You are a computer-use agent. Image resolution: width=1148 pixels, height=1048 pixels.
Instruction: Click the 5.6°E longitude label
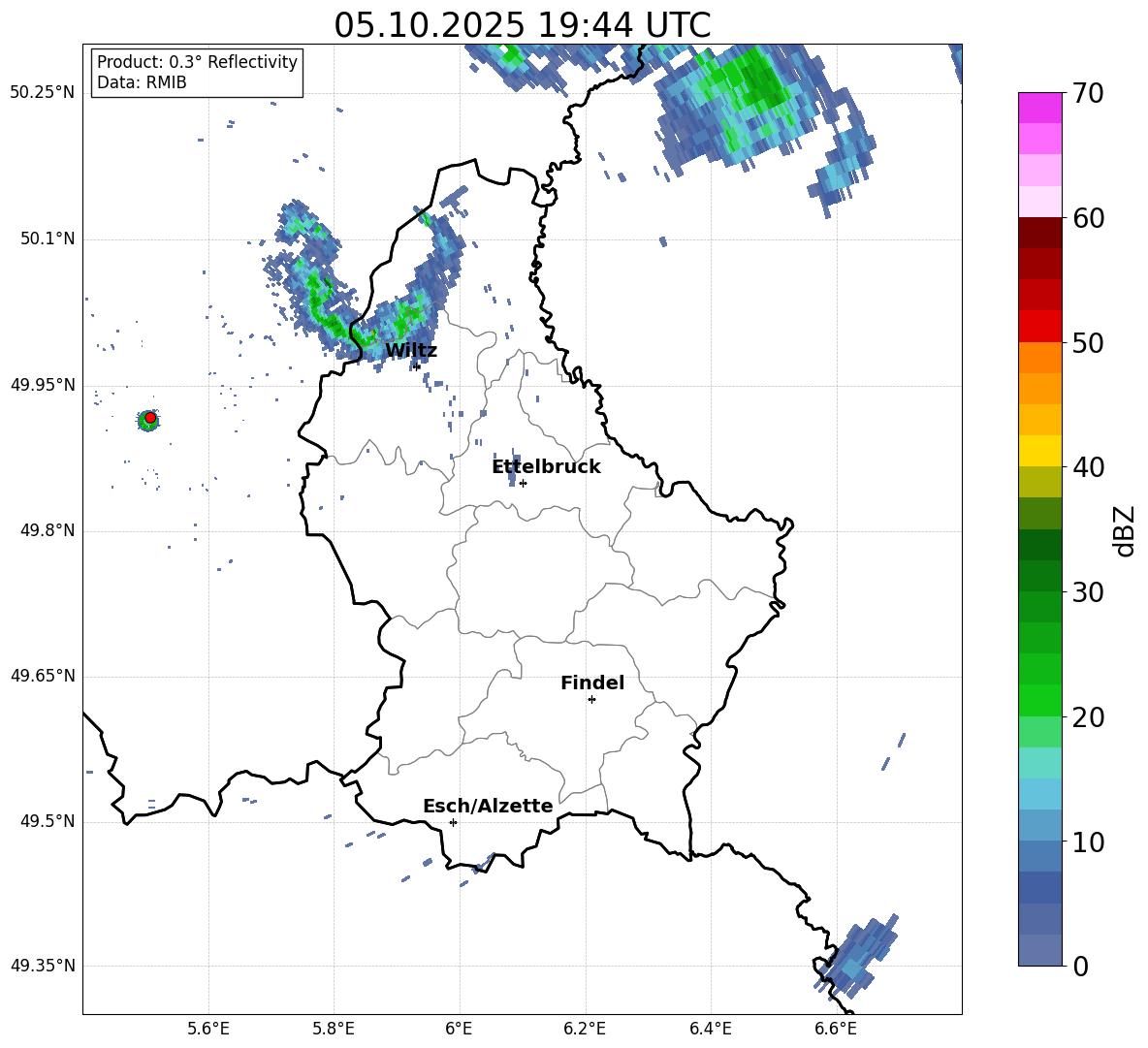(x=208, y=1029)
